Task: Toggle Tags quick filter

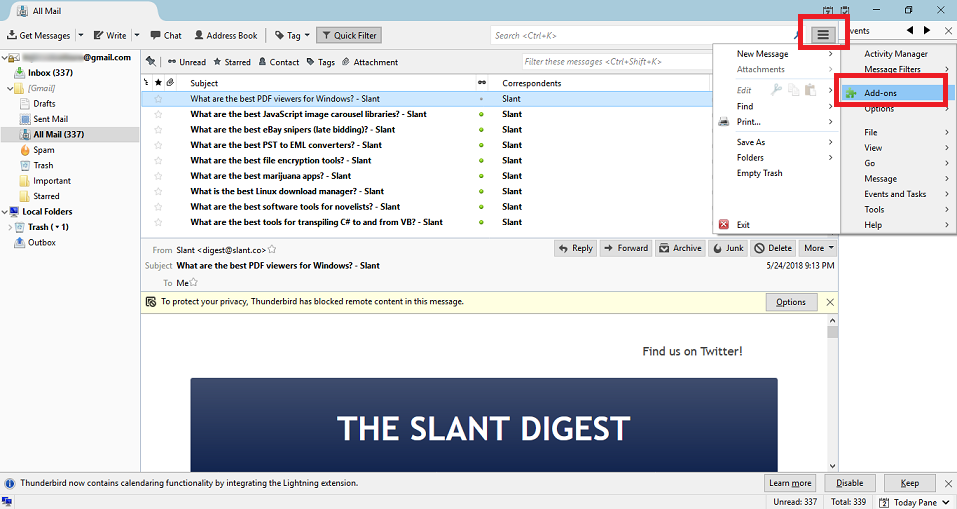Action: pyautogui.click(x=320, y=62)
